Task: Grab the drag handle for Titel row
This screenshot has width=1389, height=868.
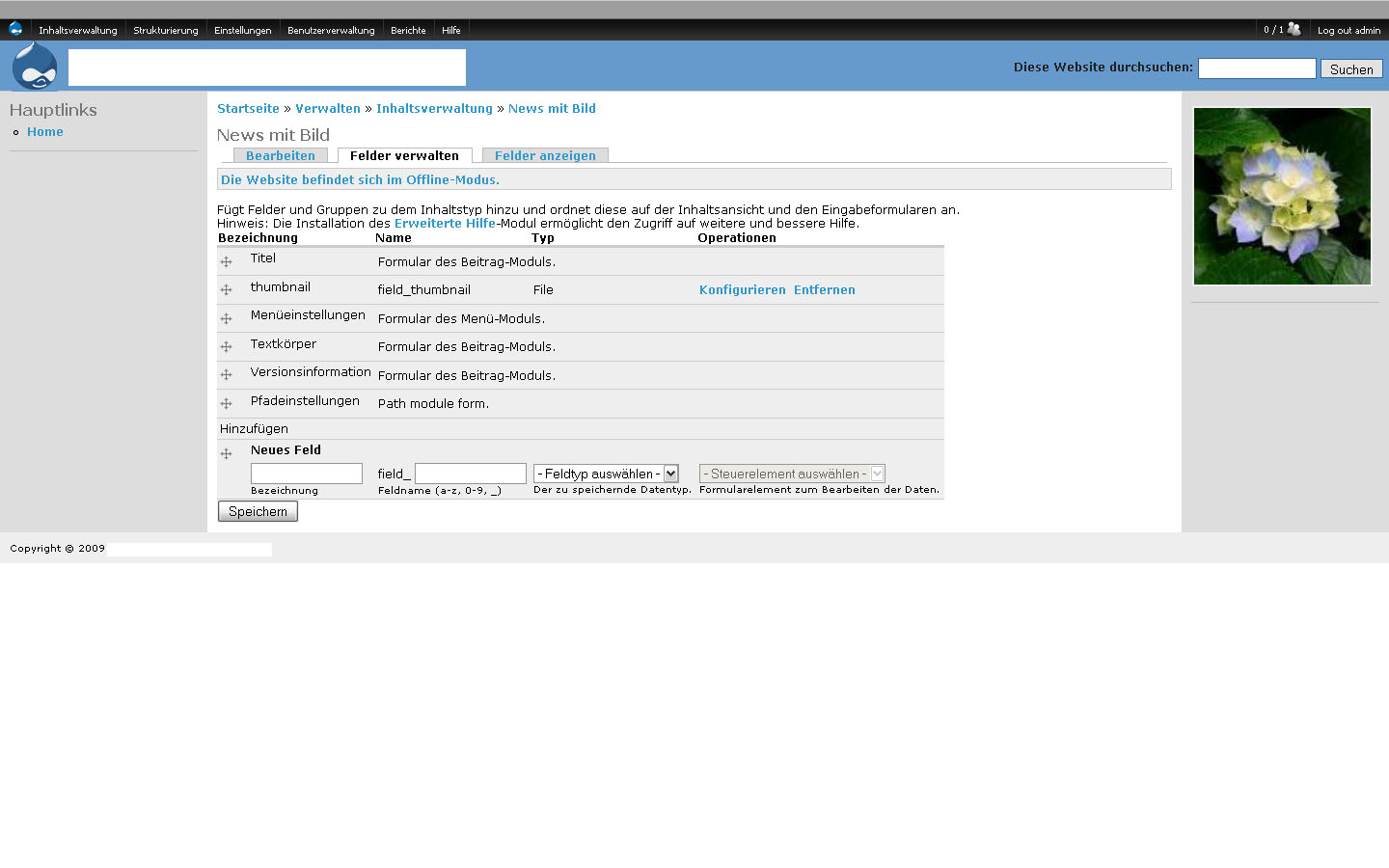Action: [226, 261]
